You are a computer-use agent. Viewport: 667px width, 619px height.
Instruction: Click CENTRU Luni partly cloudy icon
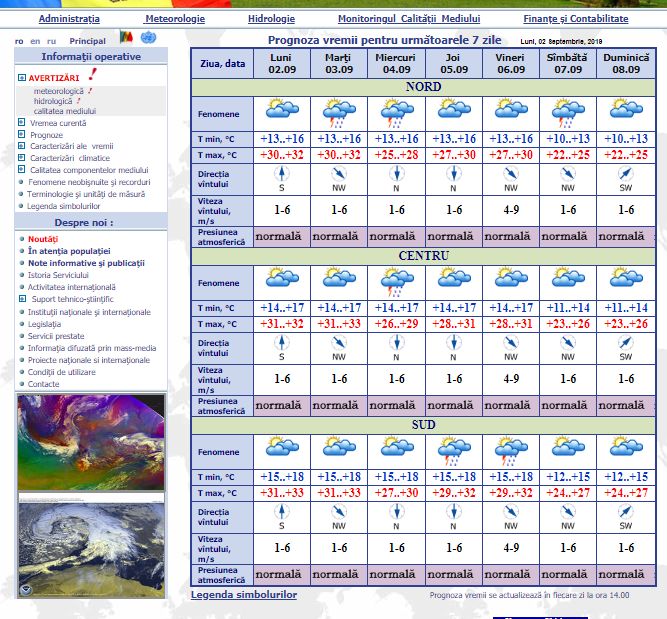pyautogui.click(x=282, y=277)
